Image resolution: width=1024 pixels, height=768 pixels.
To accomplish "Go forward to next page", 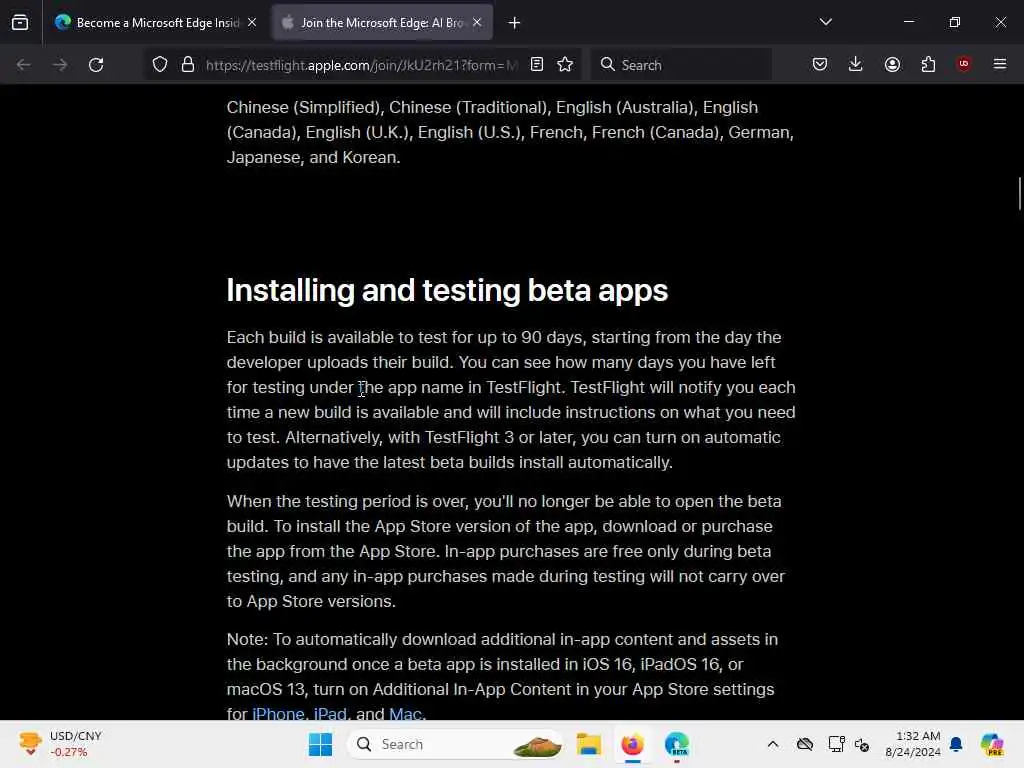I will pos(60,65).
